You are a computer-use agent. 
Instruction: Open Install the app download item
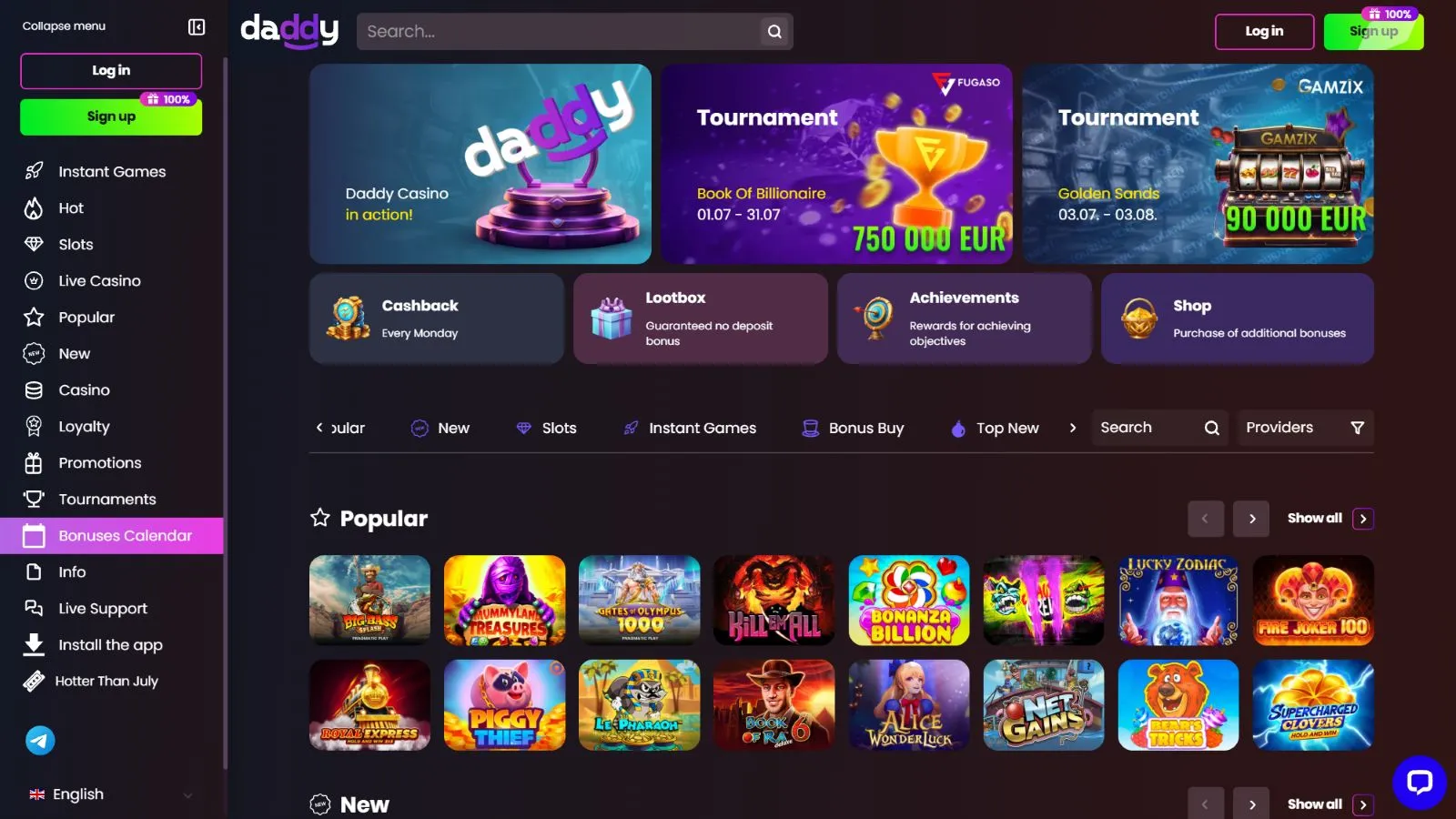coord(112,645)
